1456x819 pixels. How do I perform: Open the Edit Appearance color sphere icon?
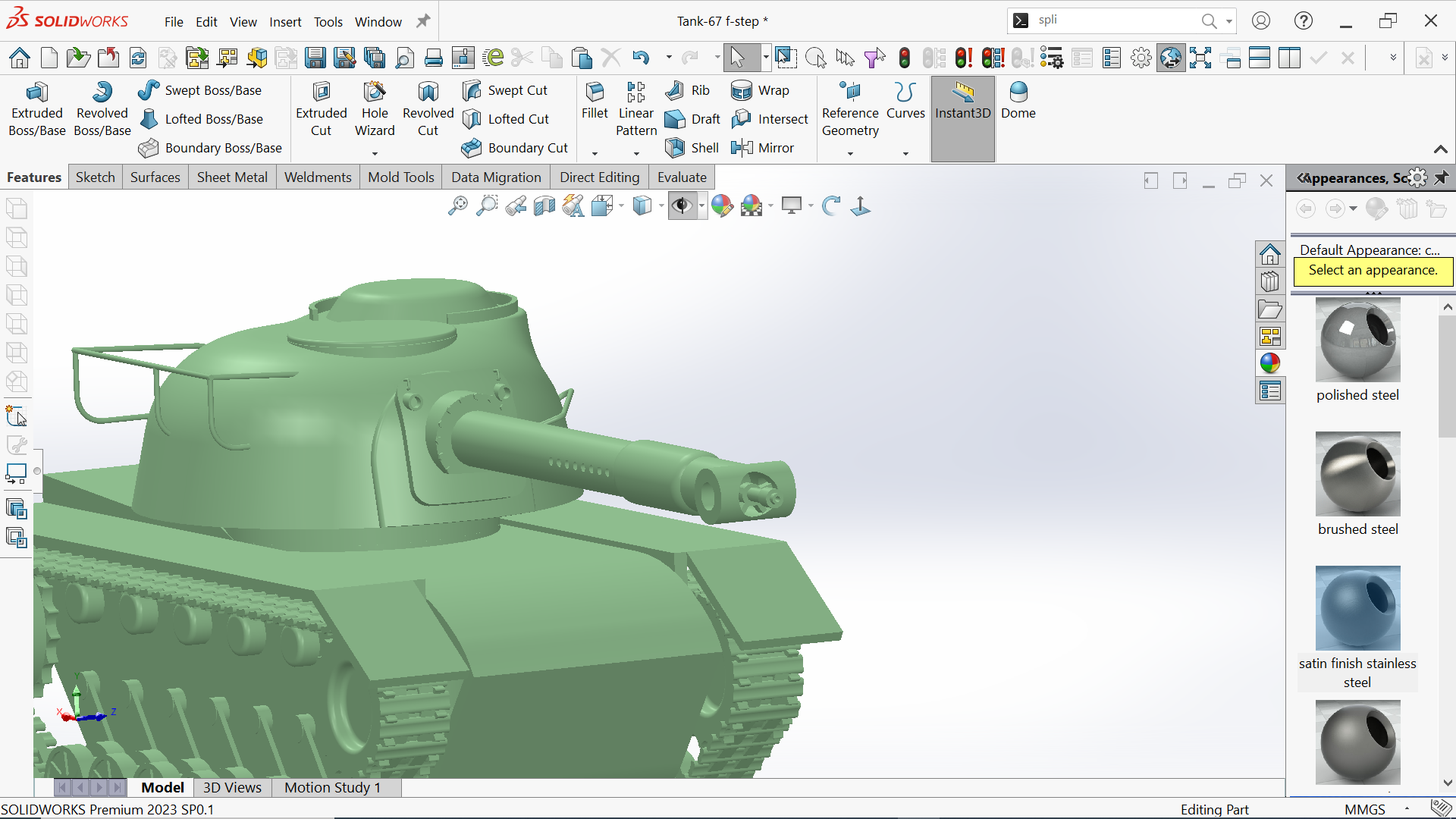pos(722,206)
